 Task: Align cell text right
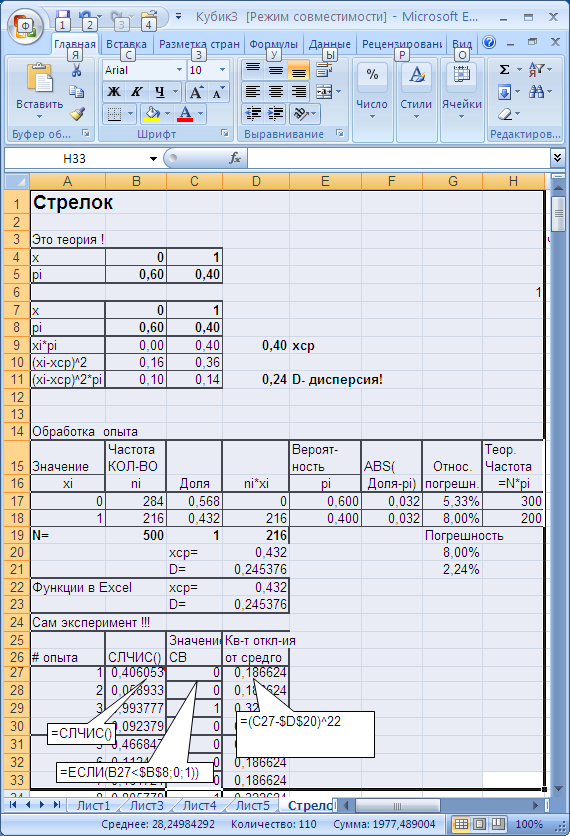[x=299, y=92]
